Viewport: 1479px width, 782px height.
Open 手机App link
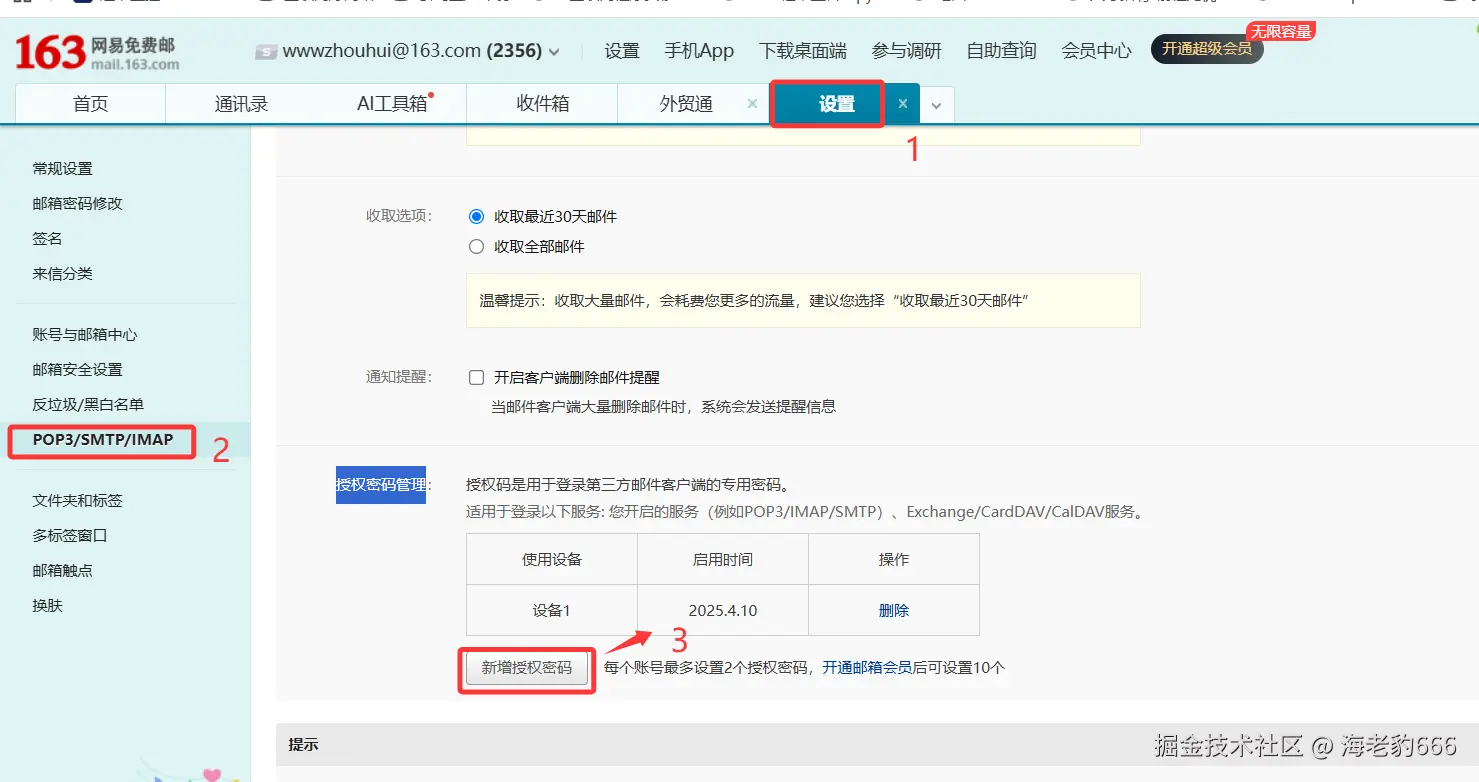point(699,51)
